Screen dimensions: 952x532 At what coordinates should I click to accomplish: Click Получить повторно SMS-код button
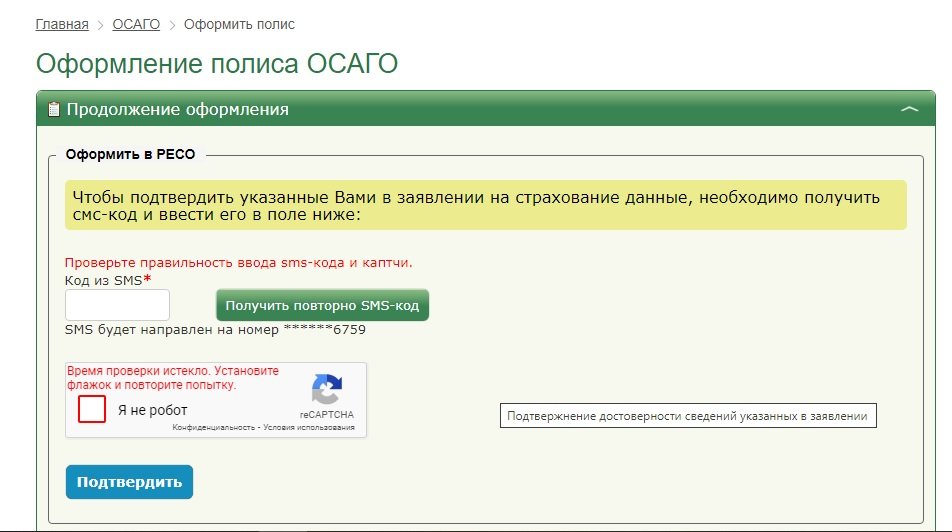tap(322, 305)
